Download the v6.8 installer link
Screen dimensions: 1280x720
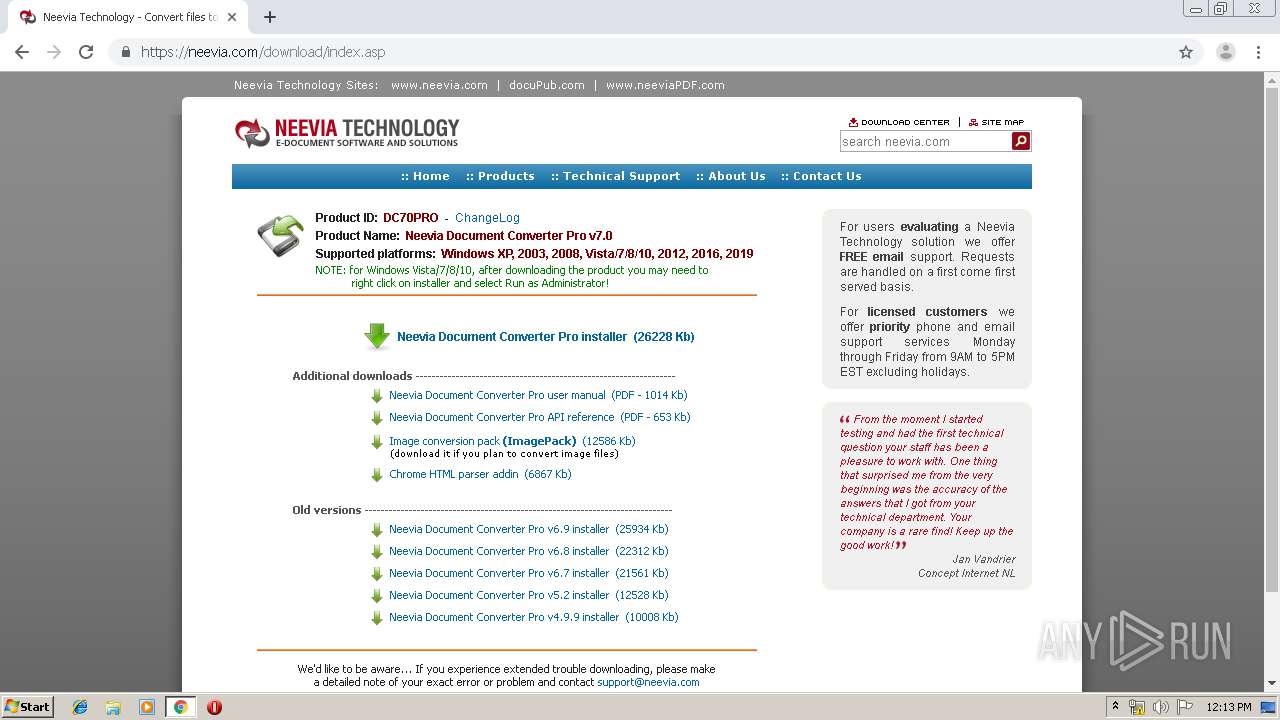(x=528, y=552)
